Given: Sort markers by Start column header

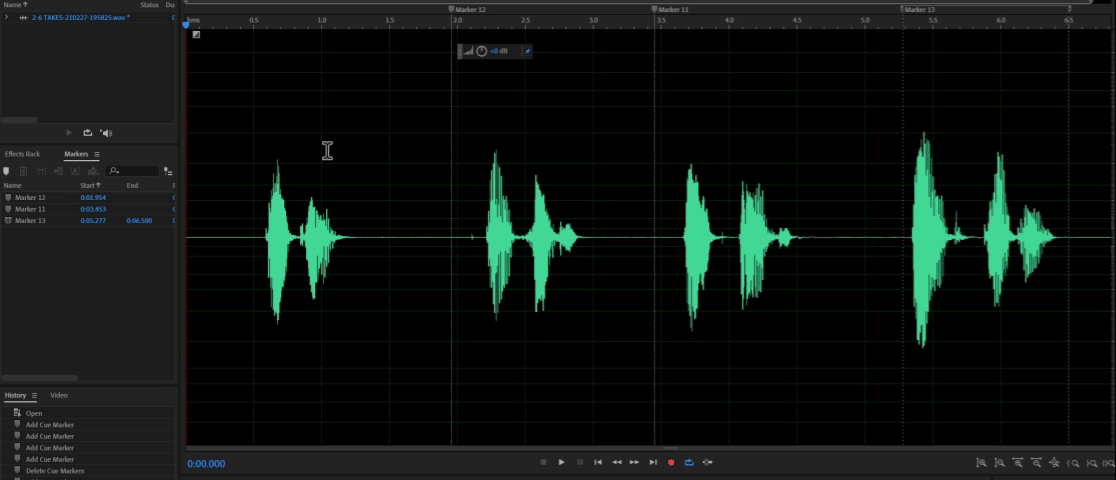Looking at the screenshot, I should (90, 185).
